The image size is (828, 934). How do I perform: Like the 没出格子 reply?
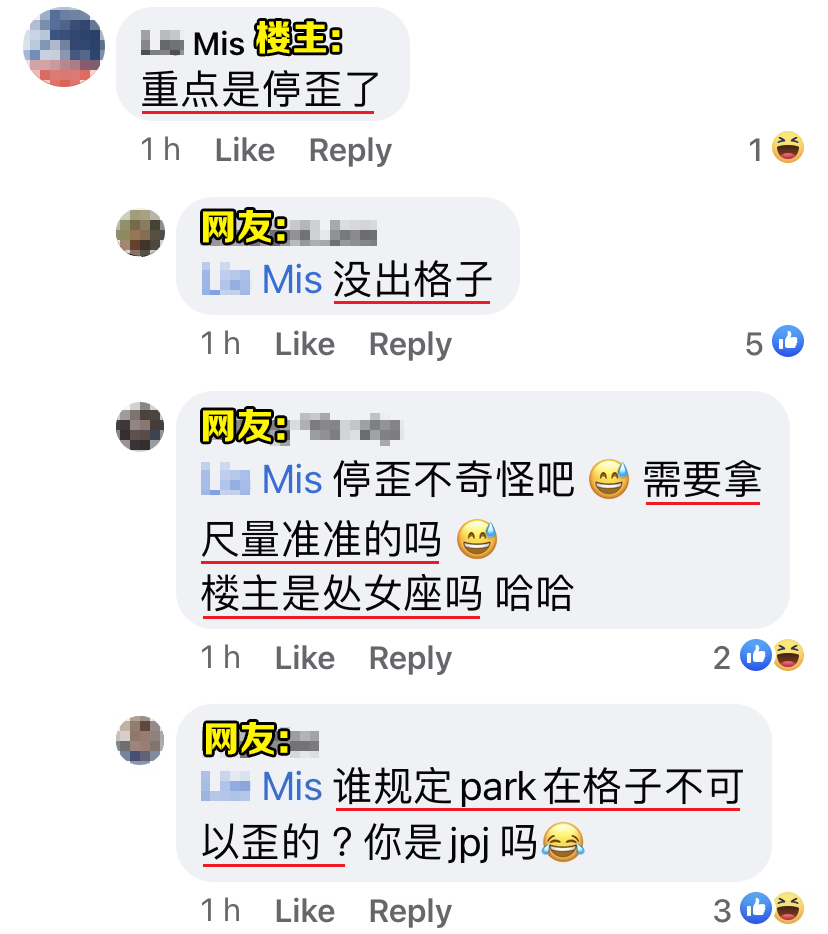click(305, 344)
